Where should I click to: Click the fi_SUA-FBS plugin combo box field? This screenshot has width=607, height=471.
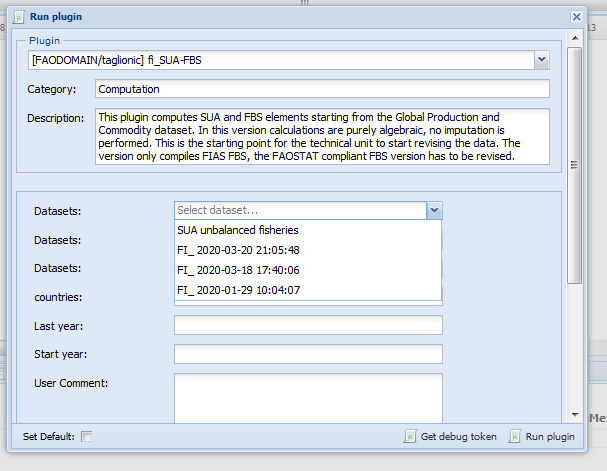tap(282, 61)
